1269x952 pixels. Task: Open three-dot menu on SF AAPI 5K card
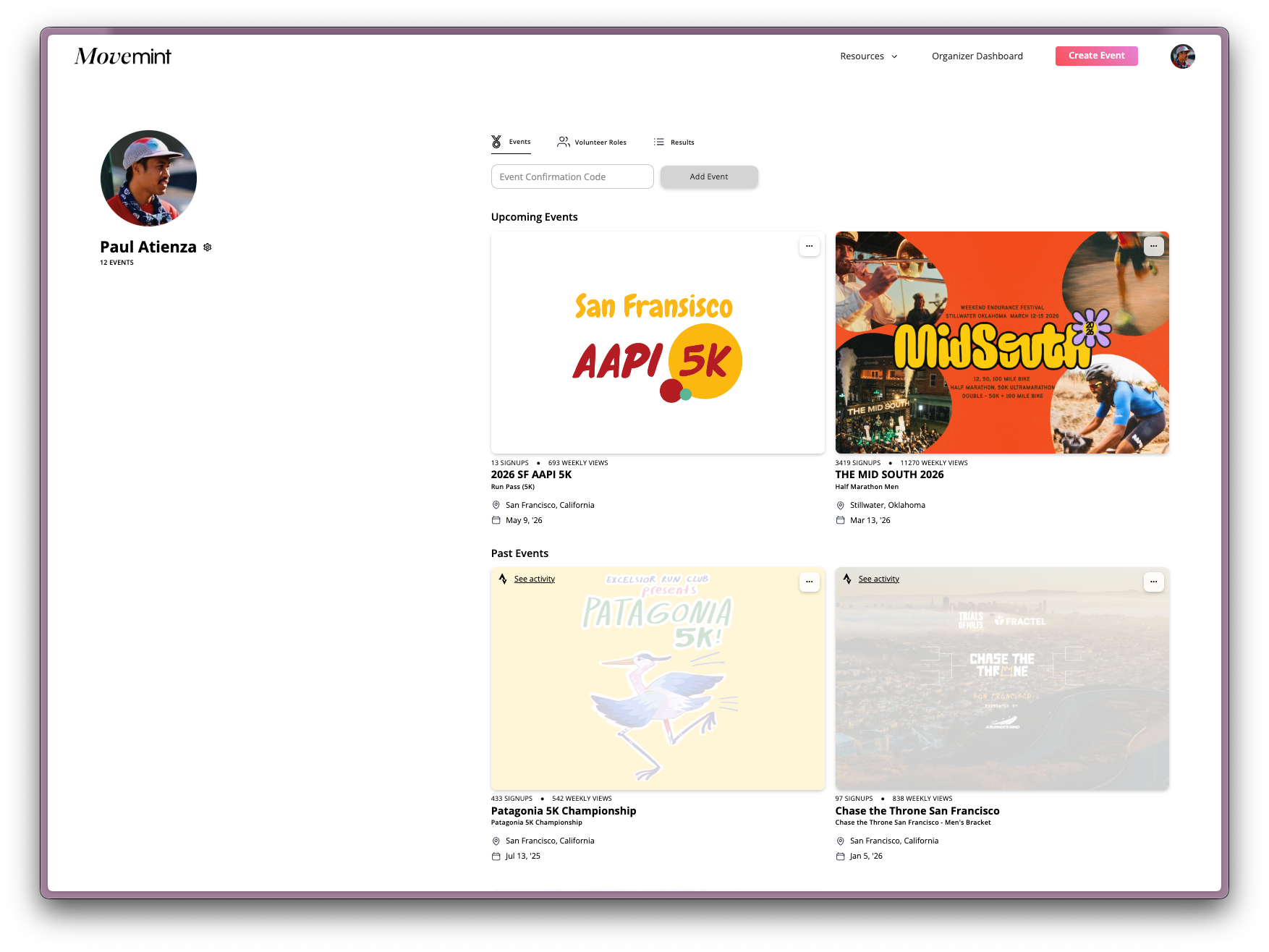pos(809,246)
